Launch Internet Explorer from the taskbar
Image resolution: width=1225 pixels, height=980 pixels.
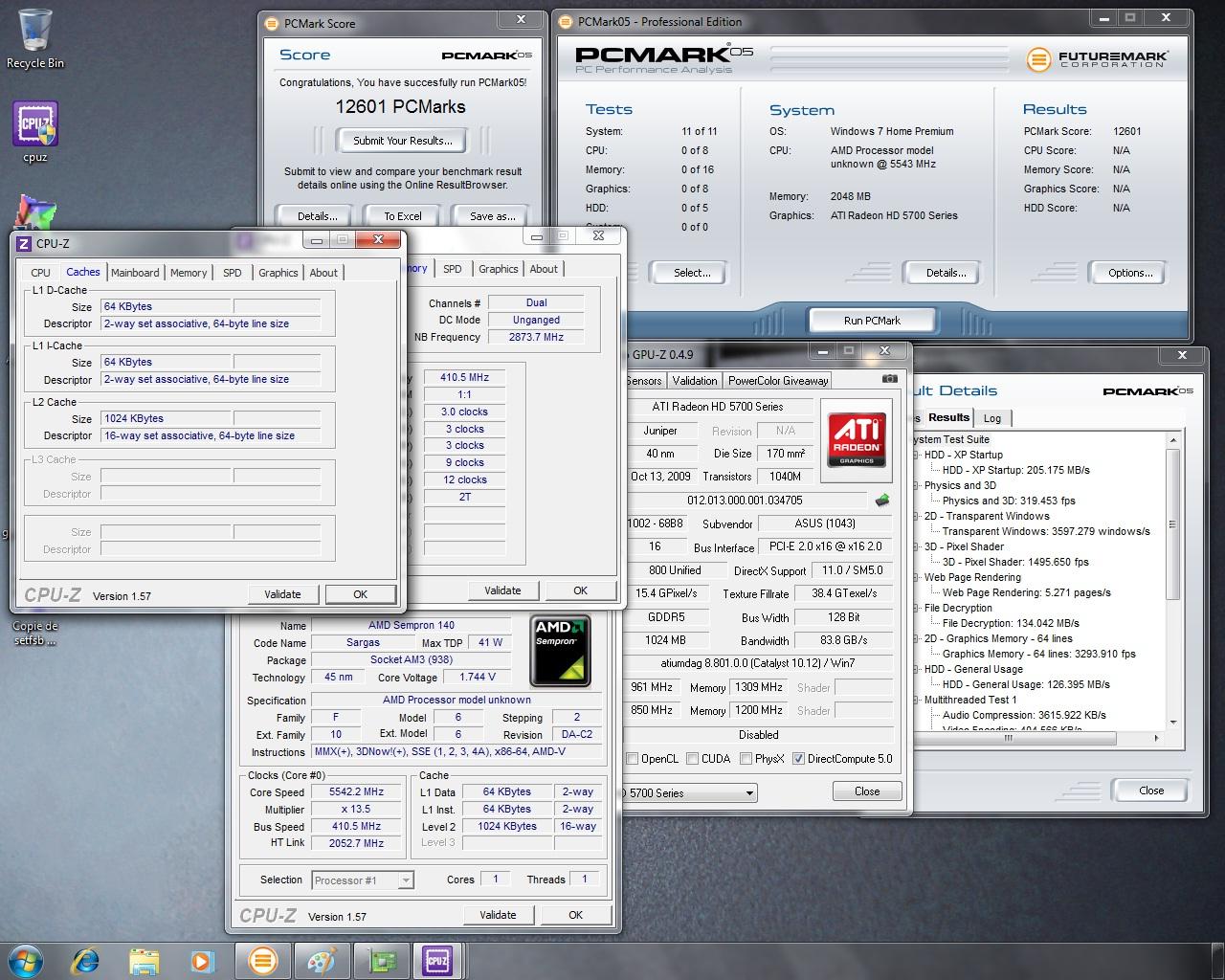click(x=85, y=961)
